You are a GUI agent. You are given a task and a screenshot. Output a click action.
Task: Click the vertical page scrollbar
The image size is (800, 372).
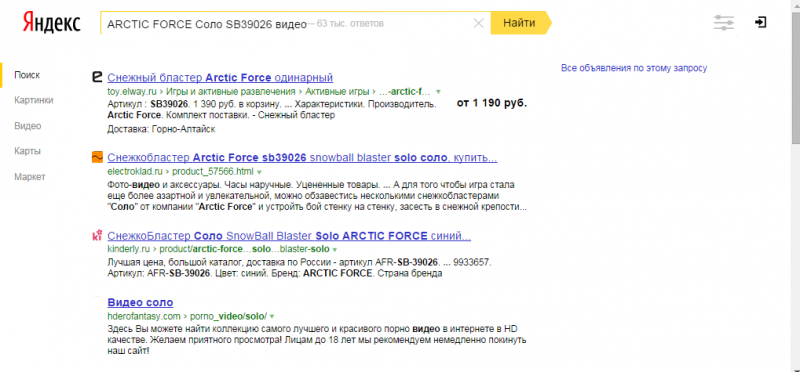[795, 186]
